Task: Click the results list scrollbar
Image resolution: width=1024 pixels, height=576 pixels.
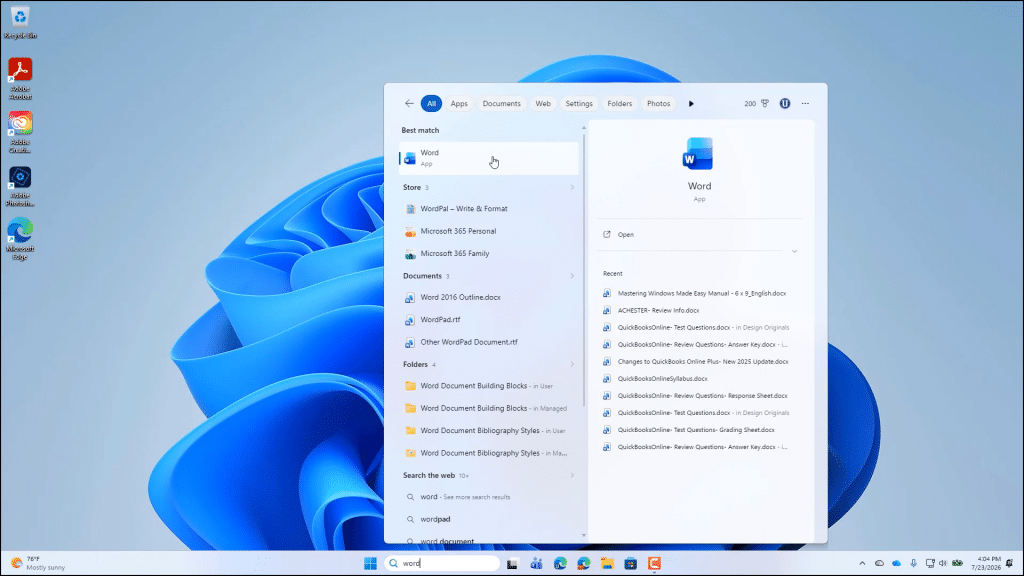Action: (583, 268)
